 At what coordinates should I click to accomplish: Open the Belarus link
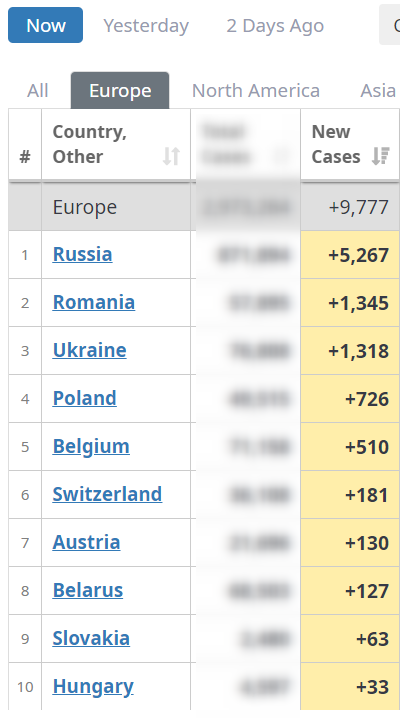[88, 590]
